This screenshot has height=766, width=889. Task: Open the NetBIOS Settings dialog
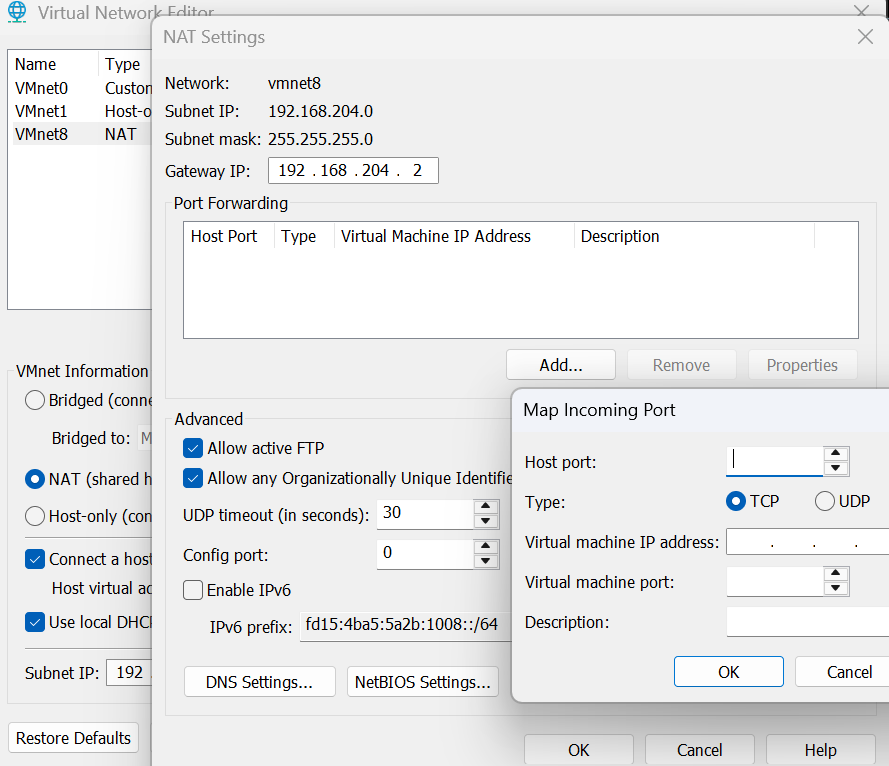[423, 681]
